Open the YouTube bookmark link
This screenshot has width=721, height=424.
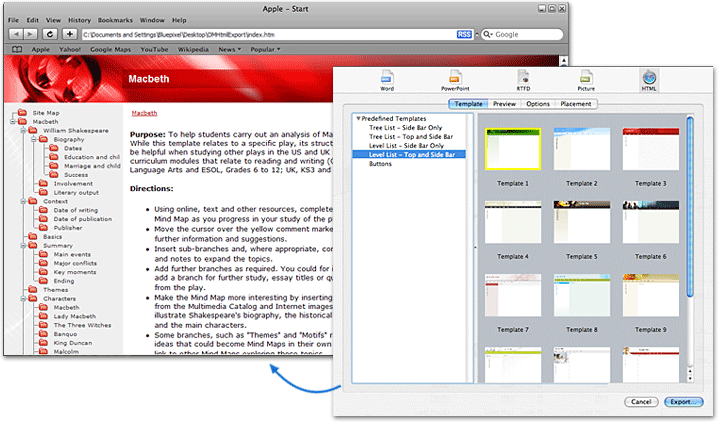pos(154,49)
